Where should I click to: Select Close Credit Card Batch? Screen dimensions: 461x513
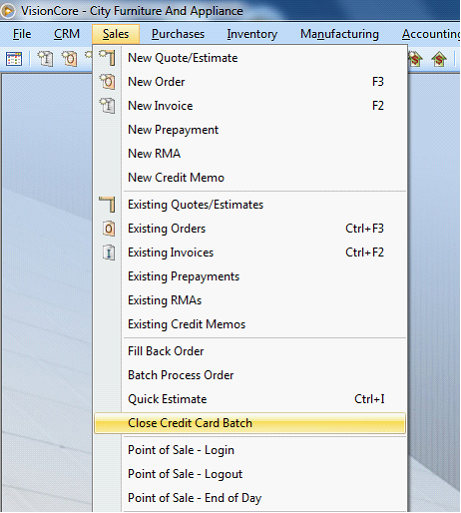(250, 423)
